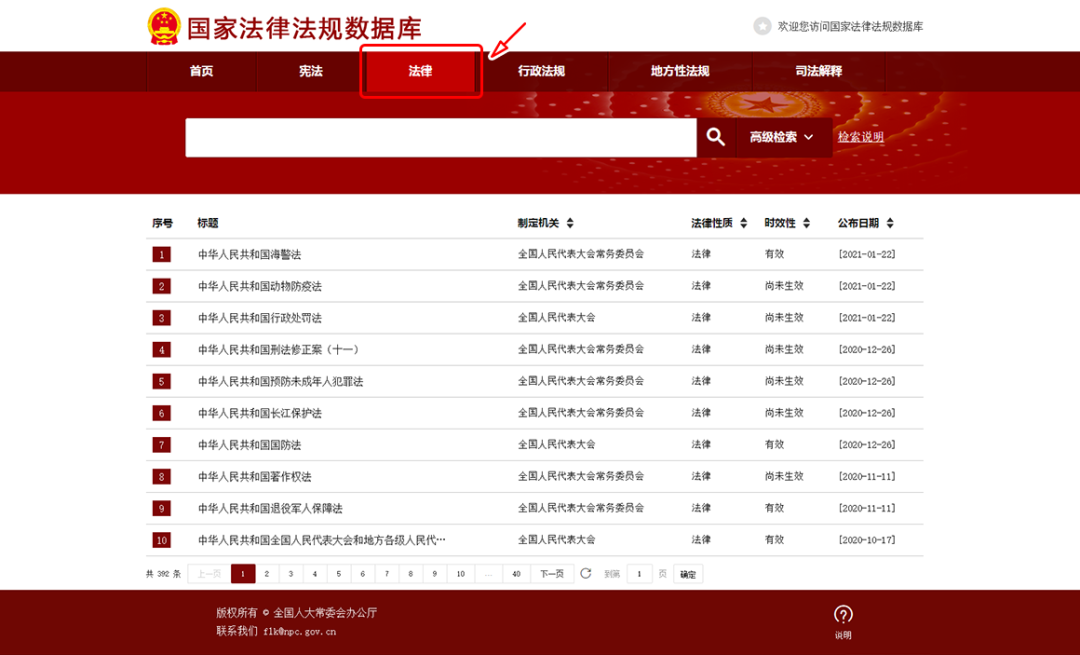
Task: Sort by 制定机关 arrows
Action: (x=570, y=223)
